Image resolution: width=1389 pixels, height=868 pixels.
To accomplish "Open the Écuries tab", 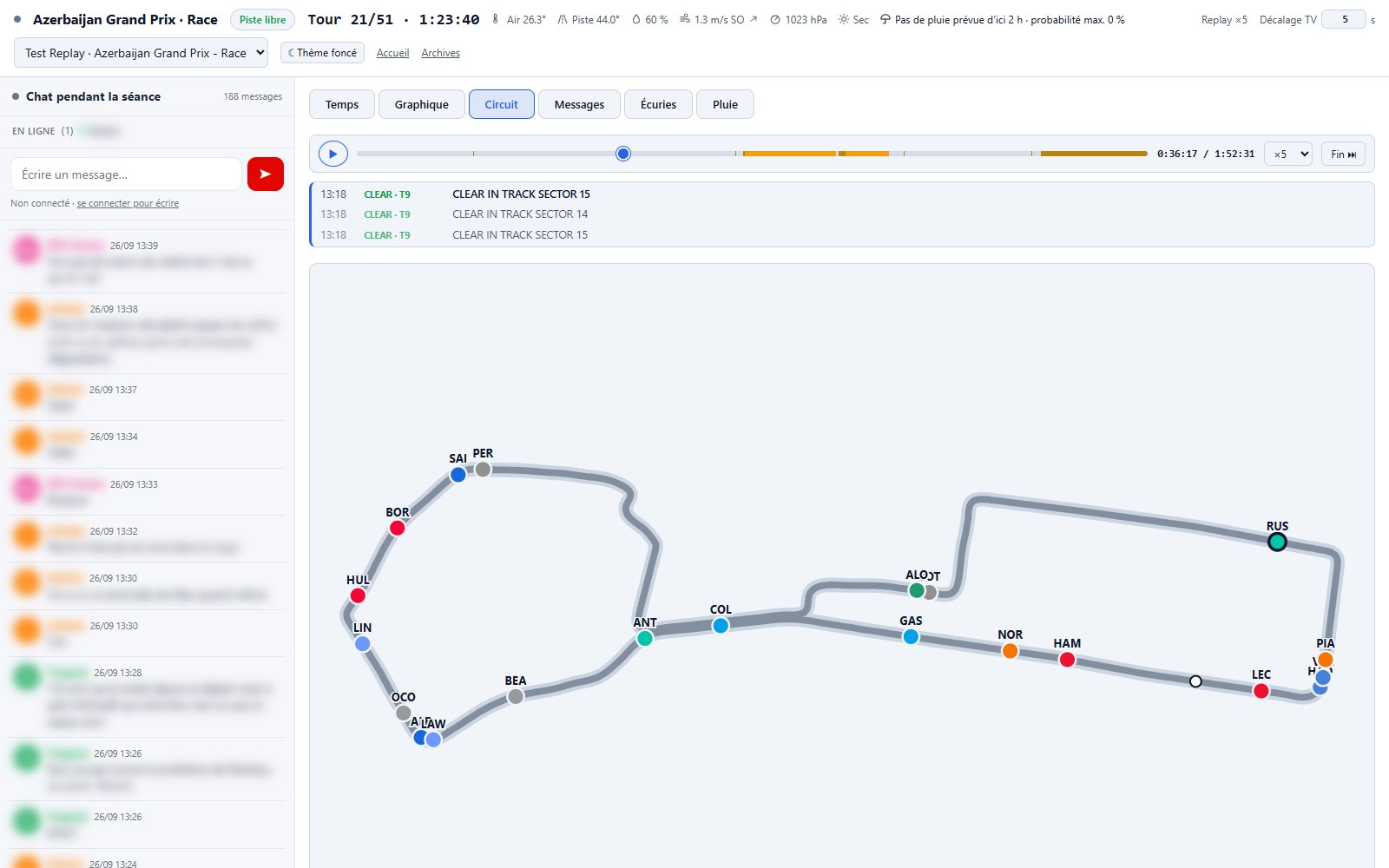I will point(658,104).
